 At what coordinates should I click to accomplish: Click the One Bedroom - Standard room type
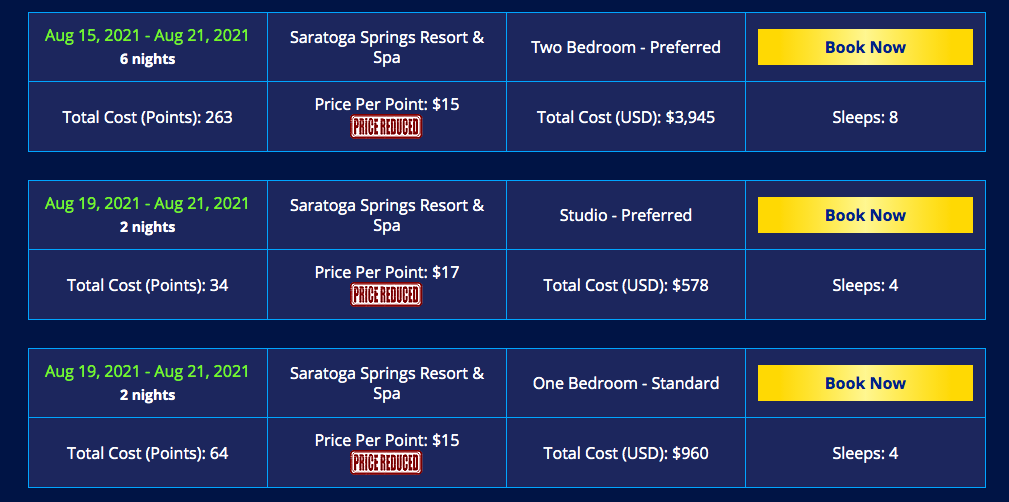pyautogui.click(x=626, y=383)
